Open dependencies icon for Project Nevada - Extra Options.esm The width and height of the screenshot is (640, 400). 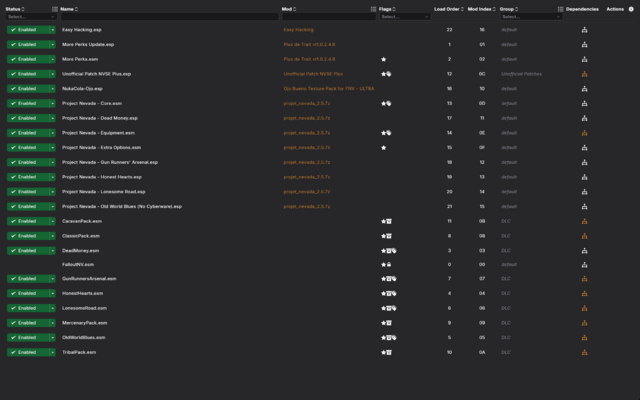(x=584, y=147)
